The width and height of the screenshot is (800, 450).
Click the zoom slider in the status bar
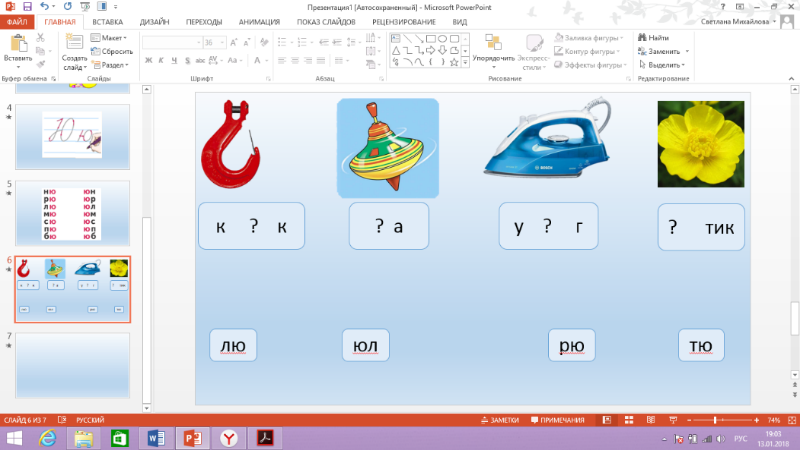[x=716, y=420]
